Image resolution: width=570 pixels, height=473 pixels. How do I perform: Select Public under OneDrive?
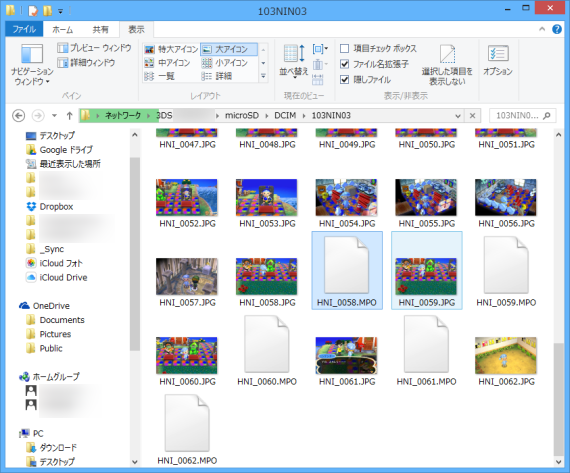pos(44,348)
